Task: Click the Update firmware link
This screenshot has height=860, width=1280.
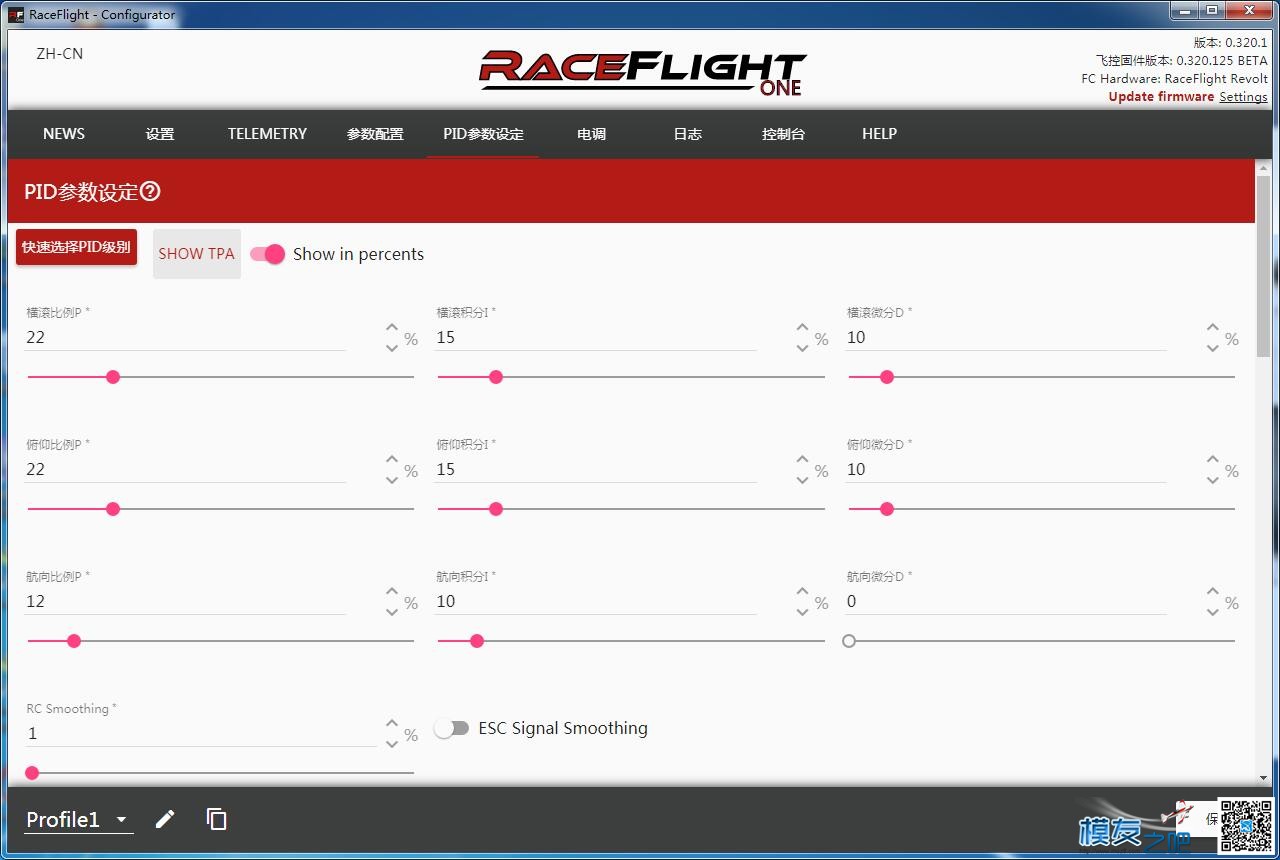Action: point(1161,97)
